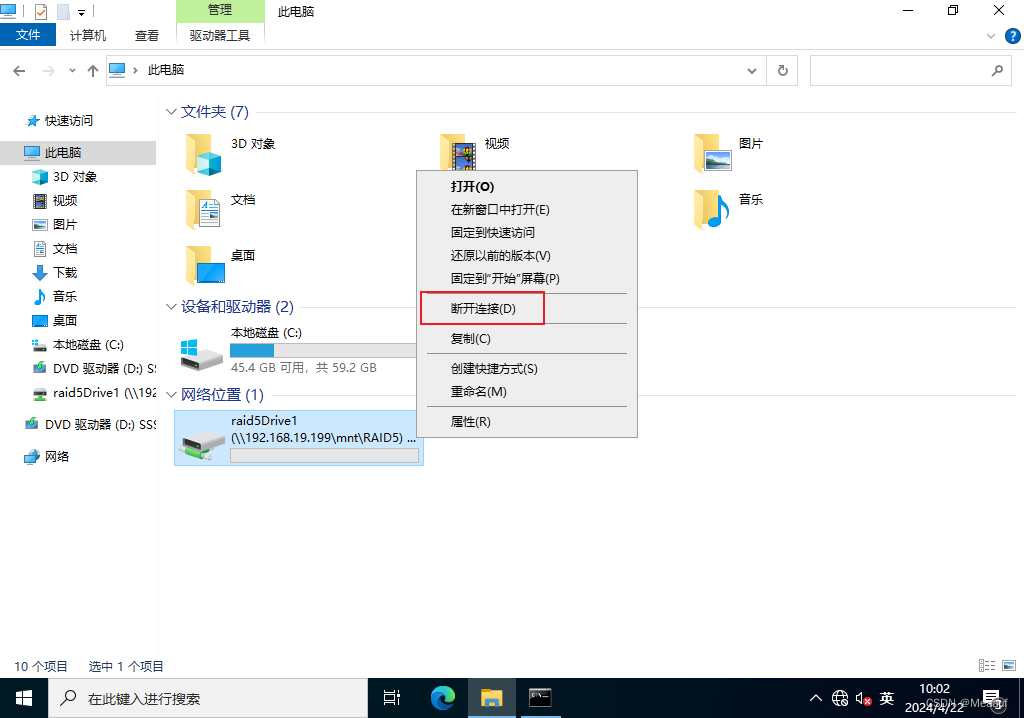Switch to details view layout icon
1024x718 pixels.
[987, 666]
